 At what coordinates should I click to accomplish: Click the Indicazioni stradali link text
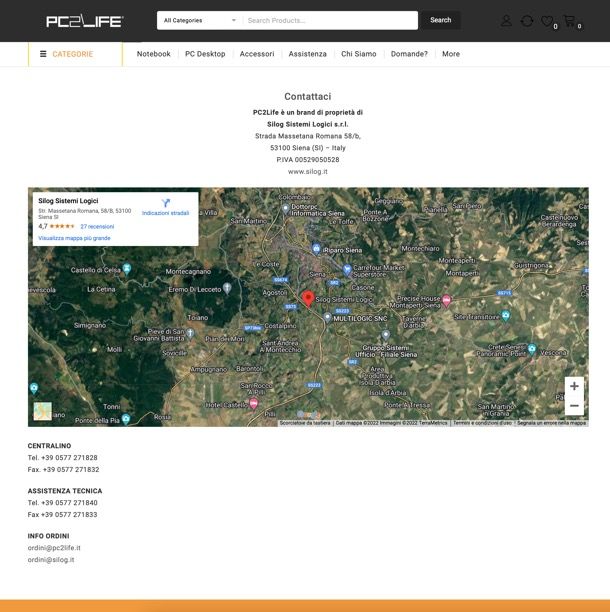coord(165,213)
